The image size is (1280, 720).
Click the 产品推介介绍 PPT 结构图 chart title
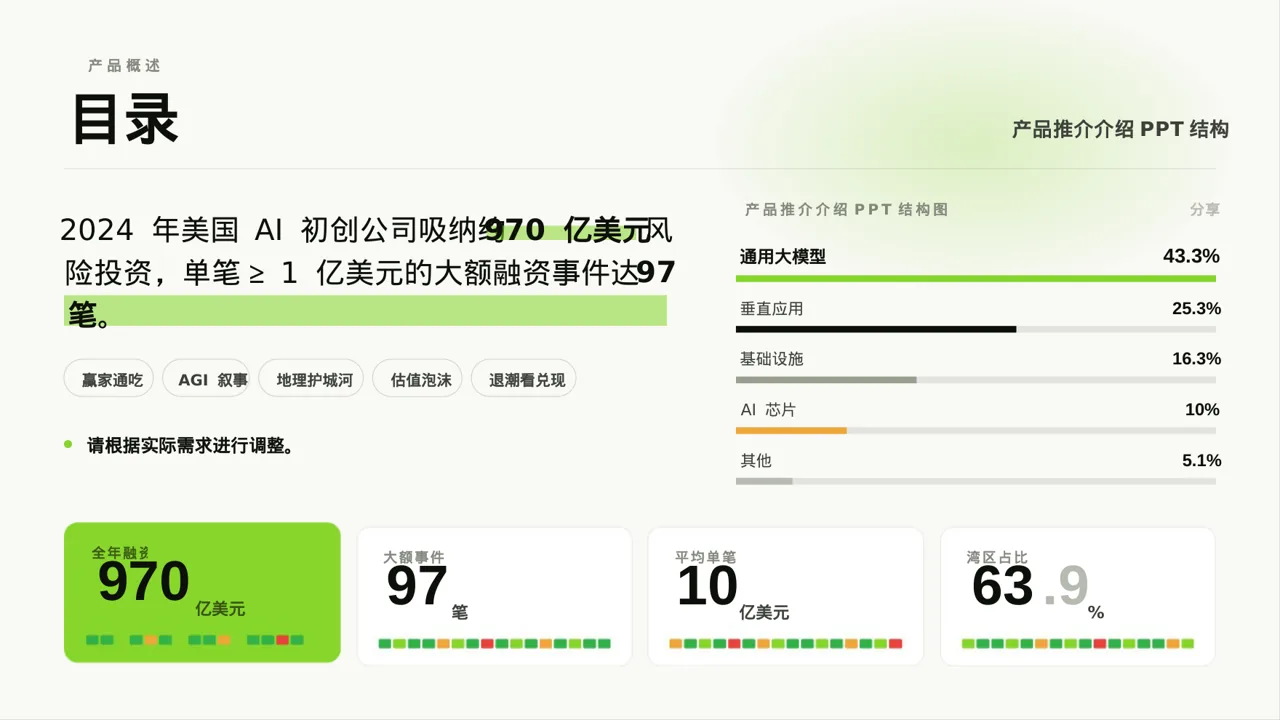tap(846, 209)
